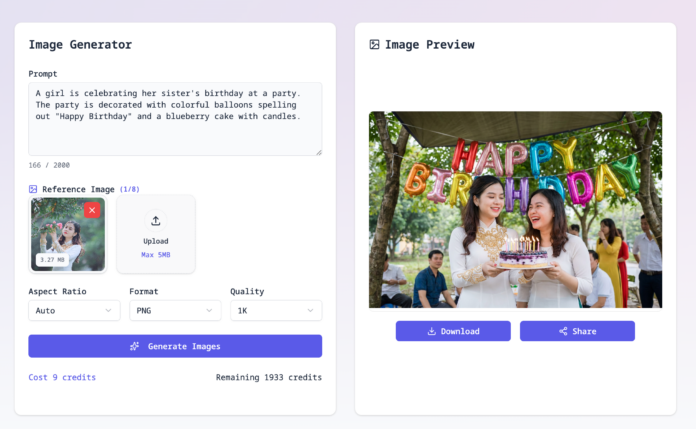Image resolution: width=696 pixels, height=429 pixels.
Task: Click the Upload Max 5MB tile
Action: click(x=155, y=234)
